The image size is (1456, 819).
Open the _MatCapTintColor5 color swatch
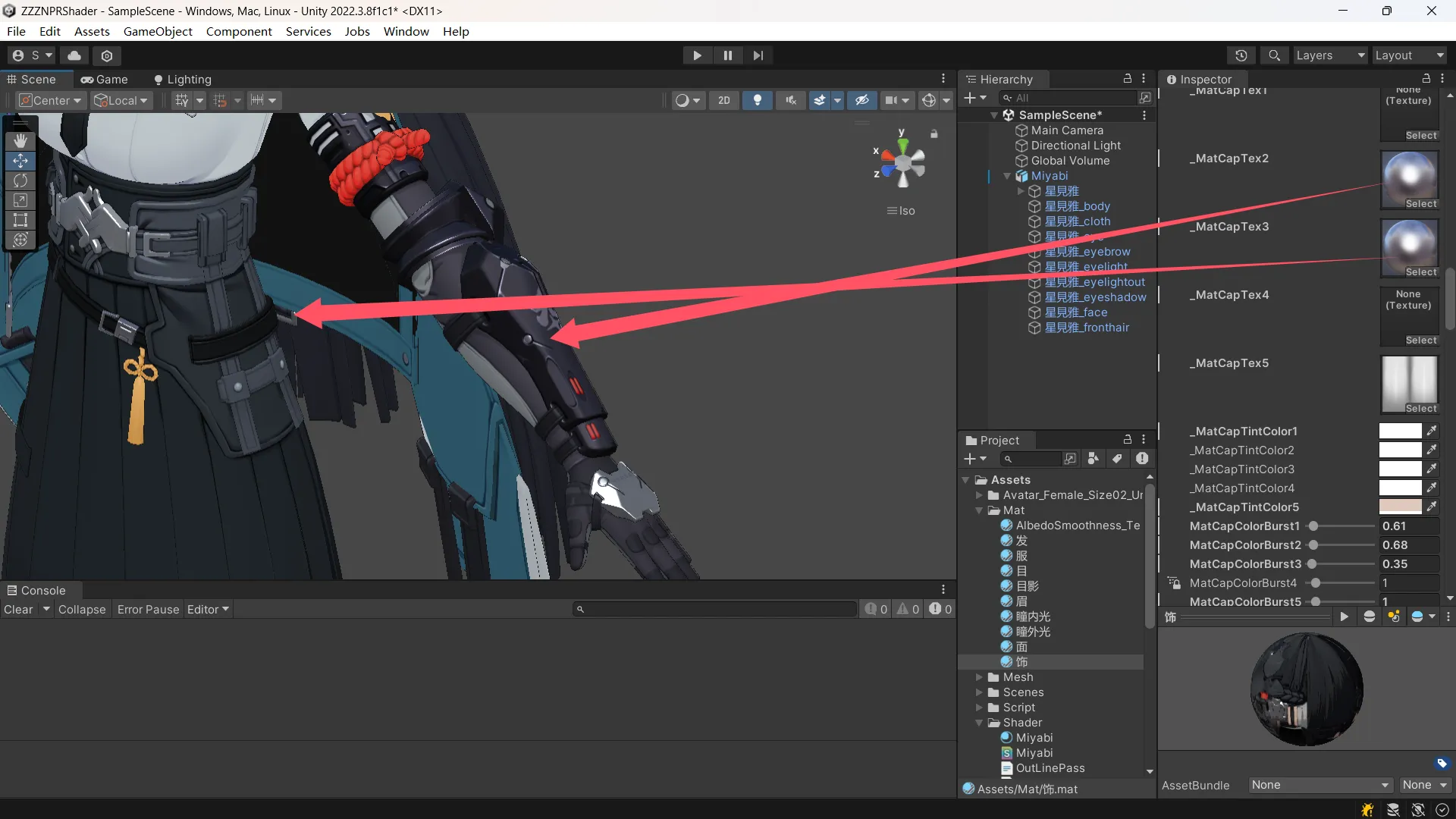pos(1400,507)
